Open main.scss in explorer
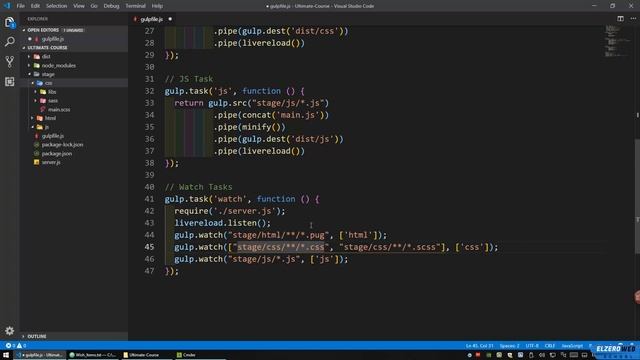 (x=59, y=109)
